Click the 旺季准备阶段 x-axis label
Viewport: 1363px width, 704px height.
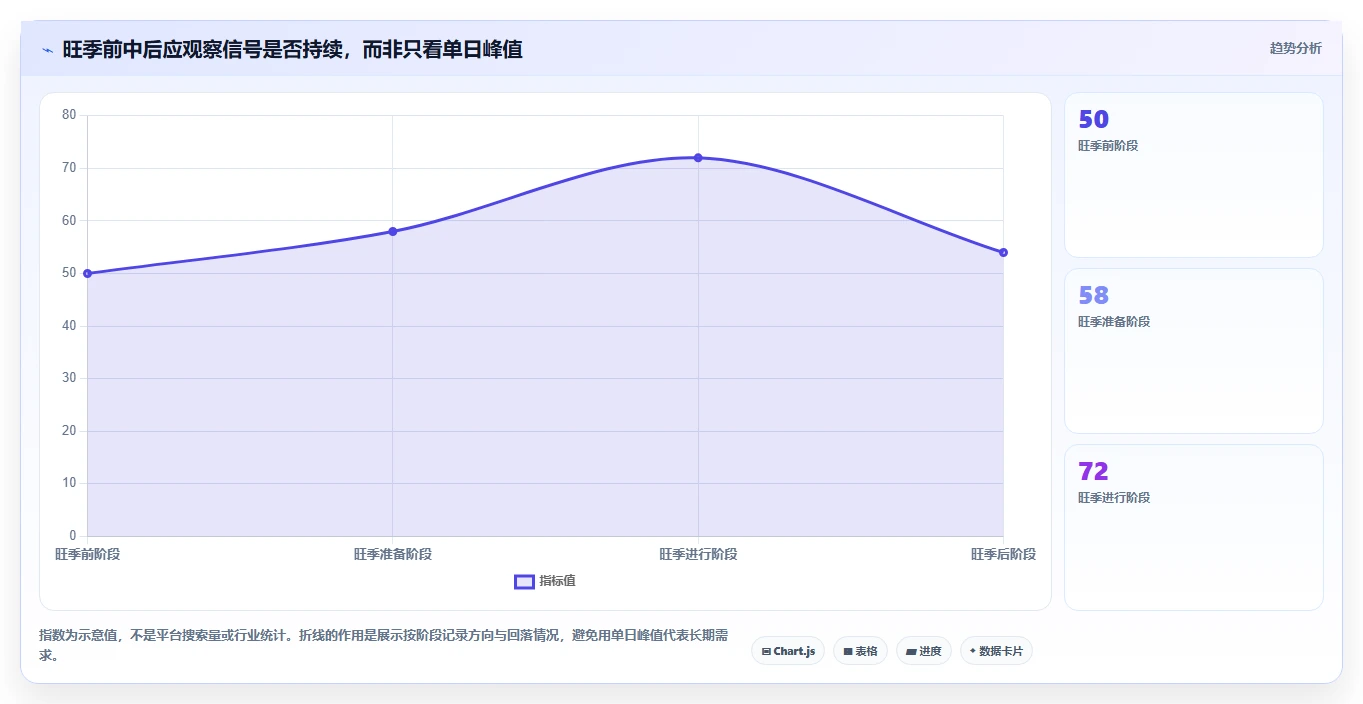point(393,554)
